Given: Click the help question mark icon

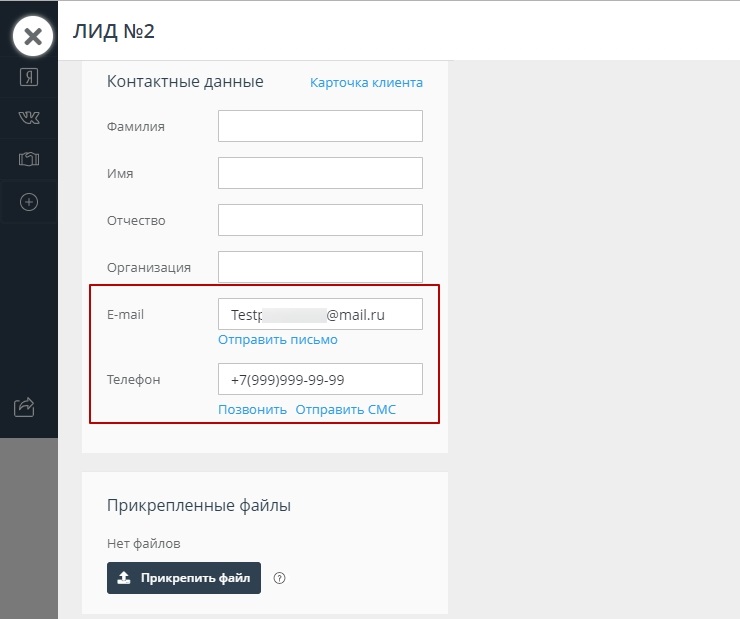Looking at the screenshot, I should click(280, 578).
